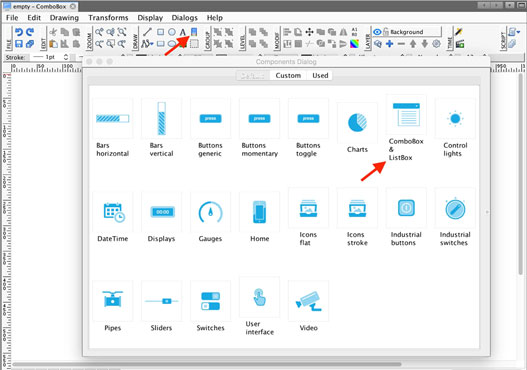The image size is (527, 370).
Task: Click the Move arrows icon
Action: (x=309, y=32)
